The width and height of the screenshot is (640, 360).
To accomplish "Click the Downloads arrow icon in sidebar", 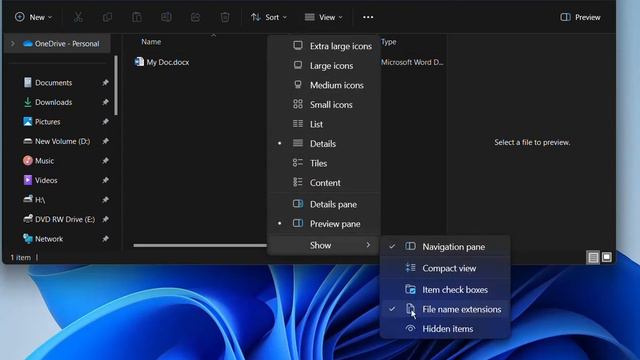I will (27, 102).
